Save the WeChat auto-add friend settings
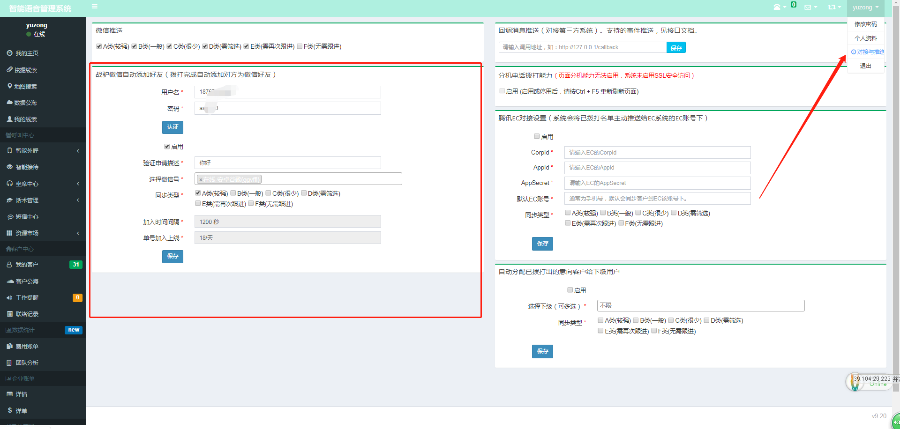Image resolution: width=900 pixels, height=429 pixels. [x=172, y=257]
